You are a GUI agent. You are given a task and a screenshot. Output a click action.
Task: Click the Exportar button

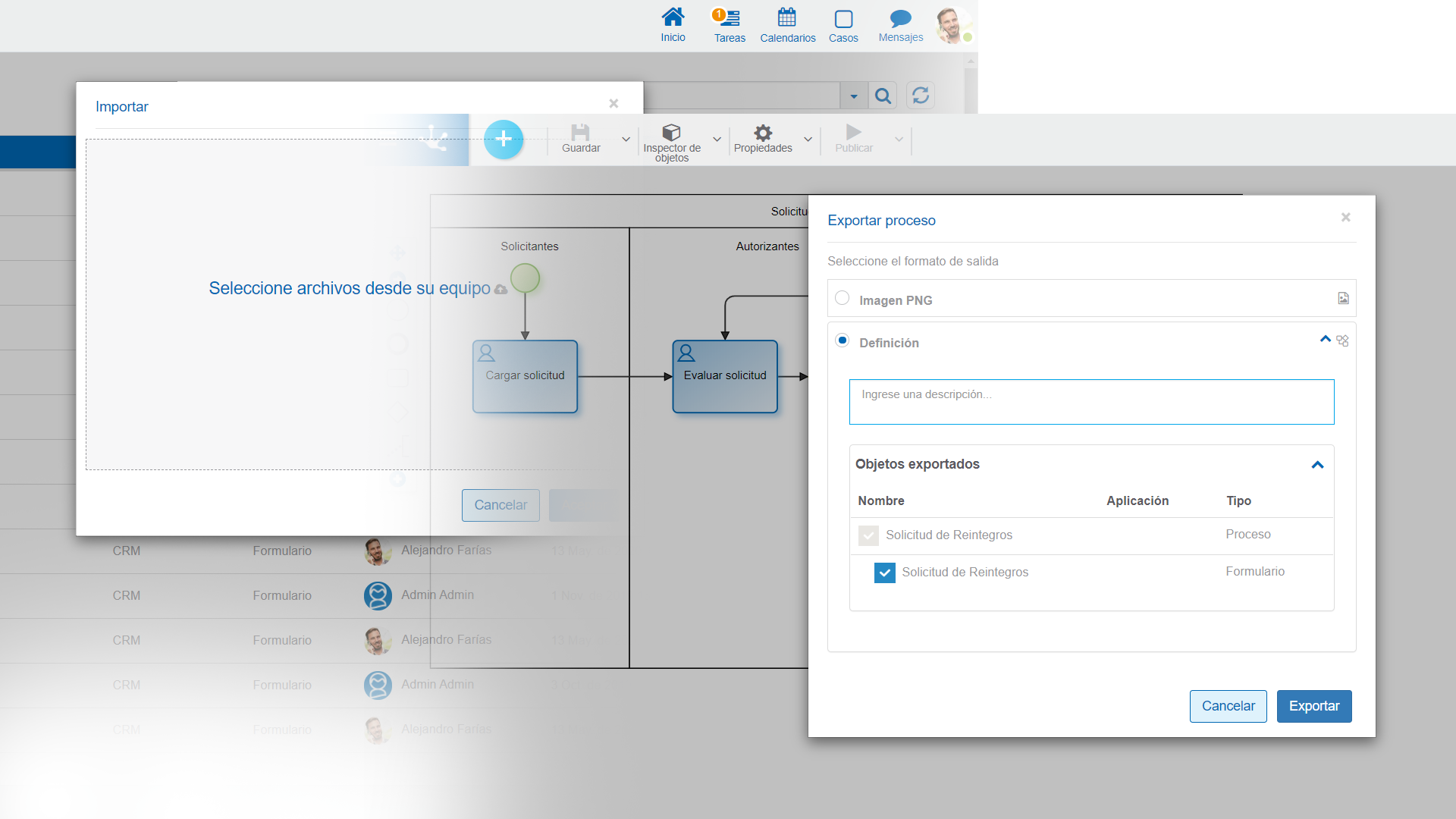click(x=1314, y=706)
